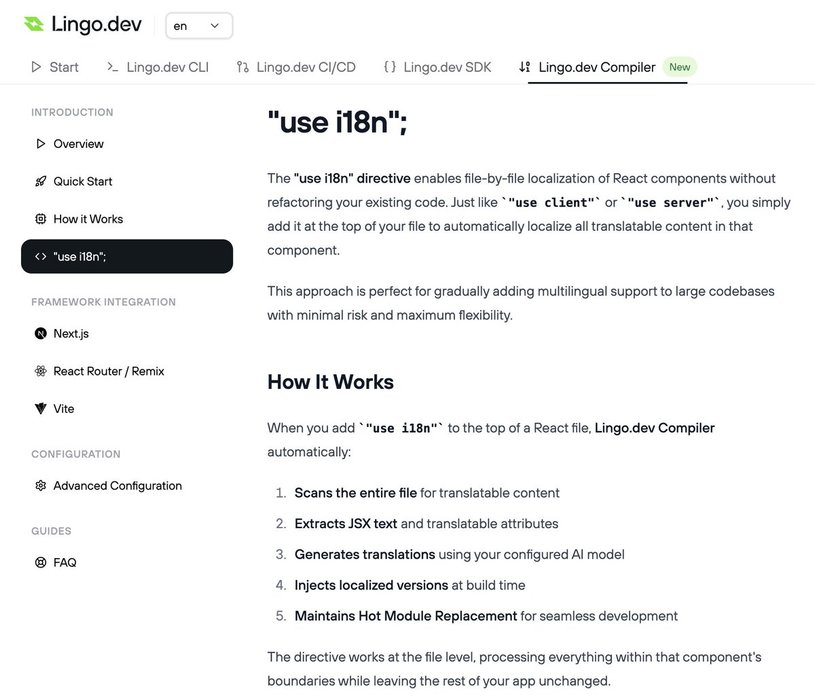Viewport: 815px width, 700px height.
Task: Click the lifebuoy icon for FAQ
Action: point(41,562)
